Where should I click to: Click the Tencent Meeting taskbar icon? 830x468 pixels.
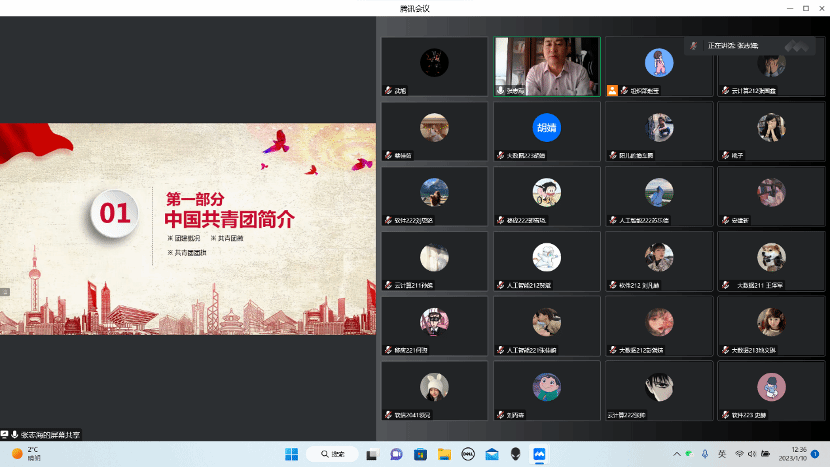[x=539, y=454]
